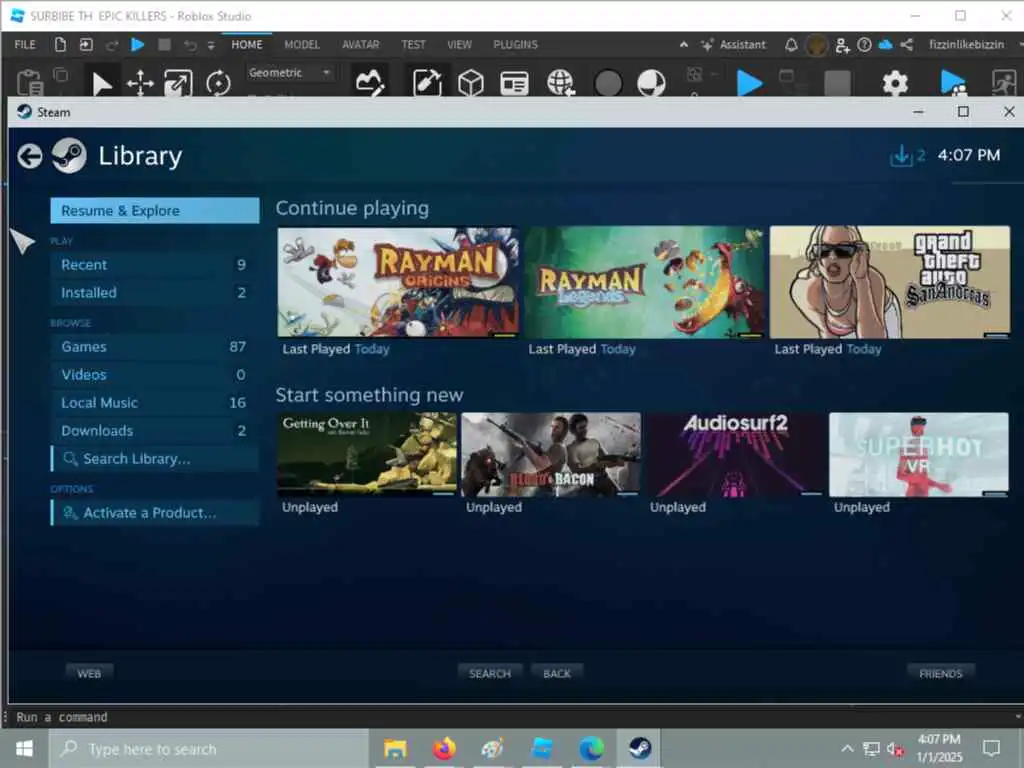Open the Assistant button in Studio

click(733, 44)
